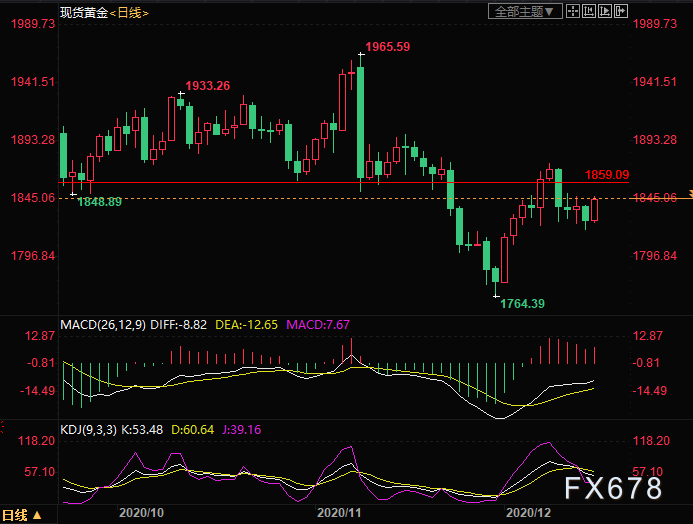Click the axis scale-to-start icon
Image resolution: width=693 pixels, height=524 pixels.
tap(589, 11)
